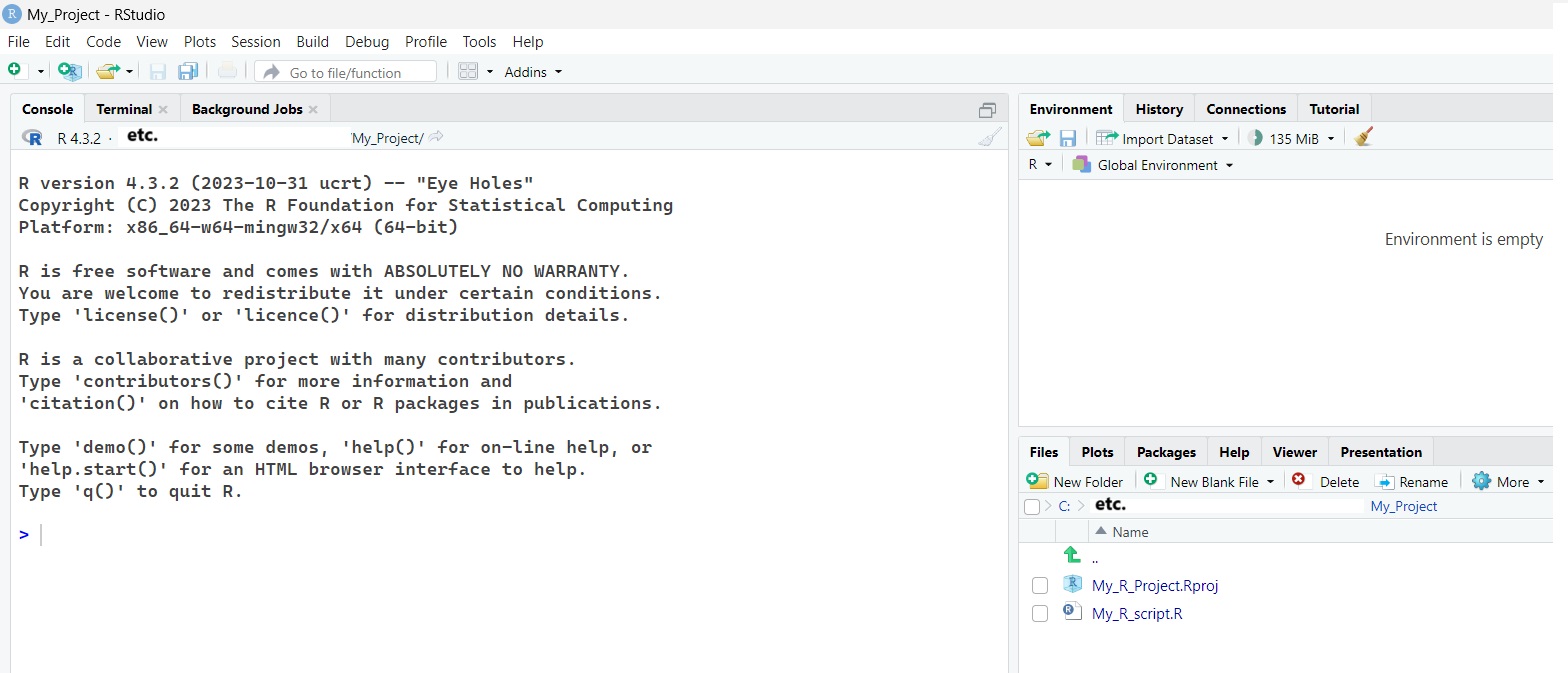Viewport: 1568px width, 673px height.
Task: Switch to the Terminal tab
Action: [x=124, y=109]
